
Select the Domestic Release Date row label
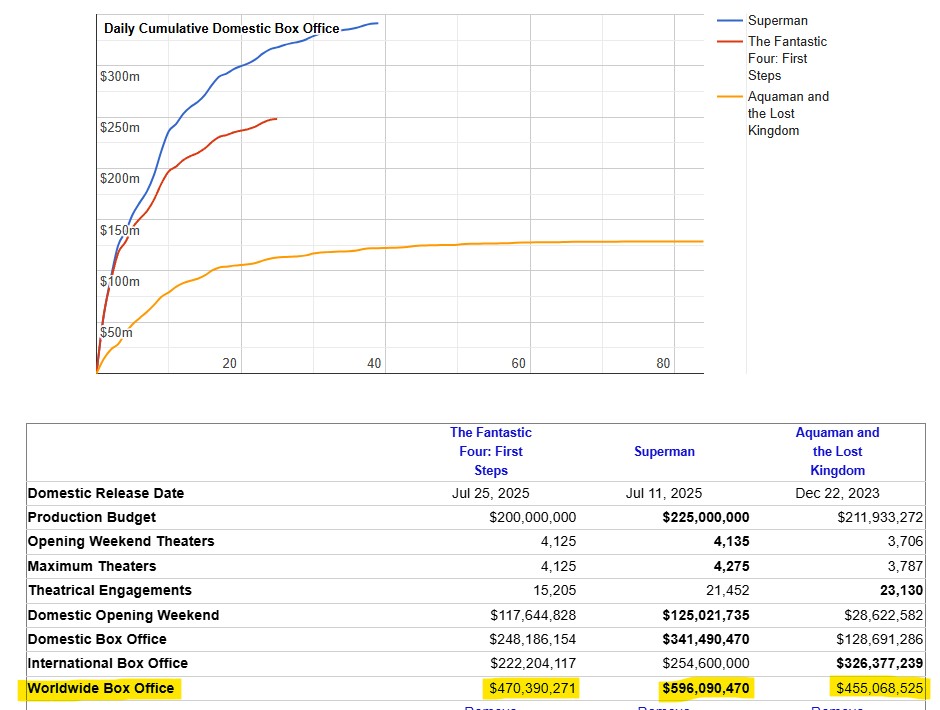(106, 493)
